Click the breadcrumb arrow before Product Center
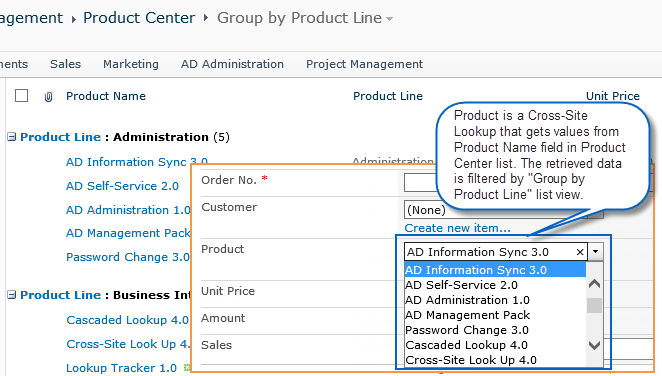The height and width of the screenshot is (376, 662). click(x=74, y=19)
